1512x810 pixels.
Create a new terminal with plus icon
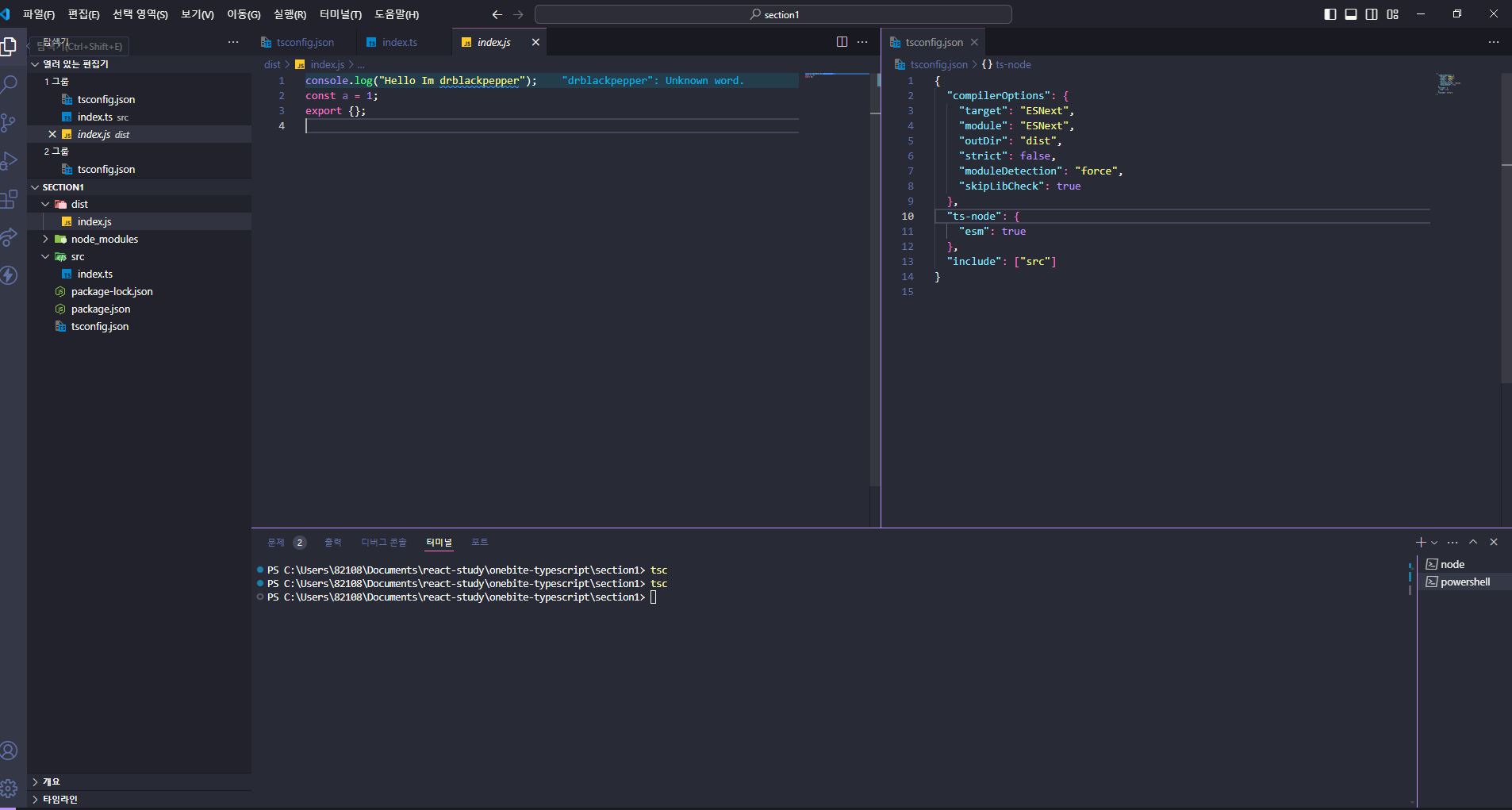tap(1420, 543)
